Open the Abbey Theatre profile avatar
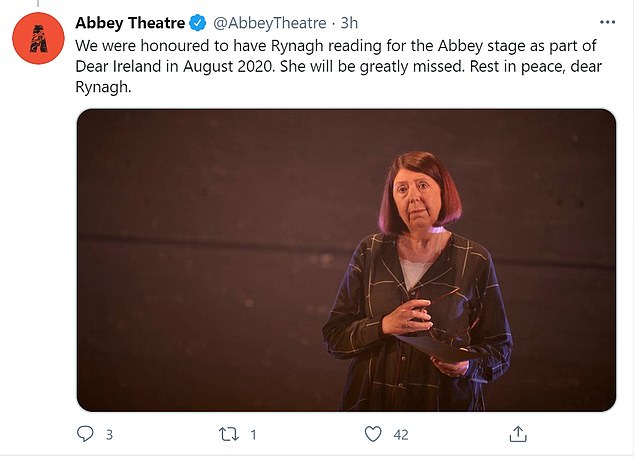Screen dimensions: 634x458 pyautogui.click(x=38, y=38)
